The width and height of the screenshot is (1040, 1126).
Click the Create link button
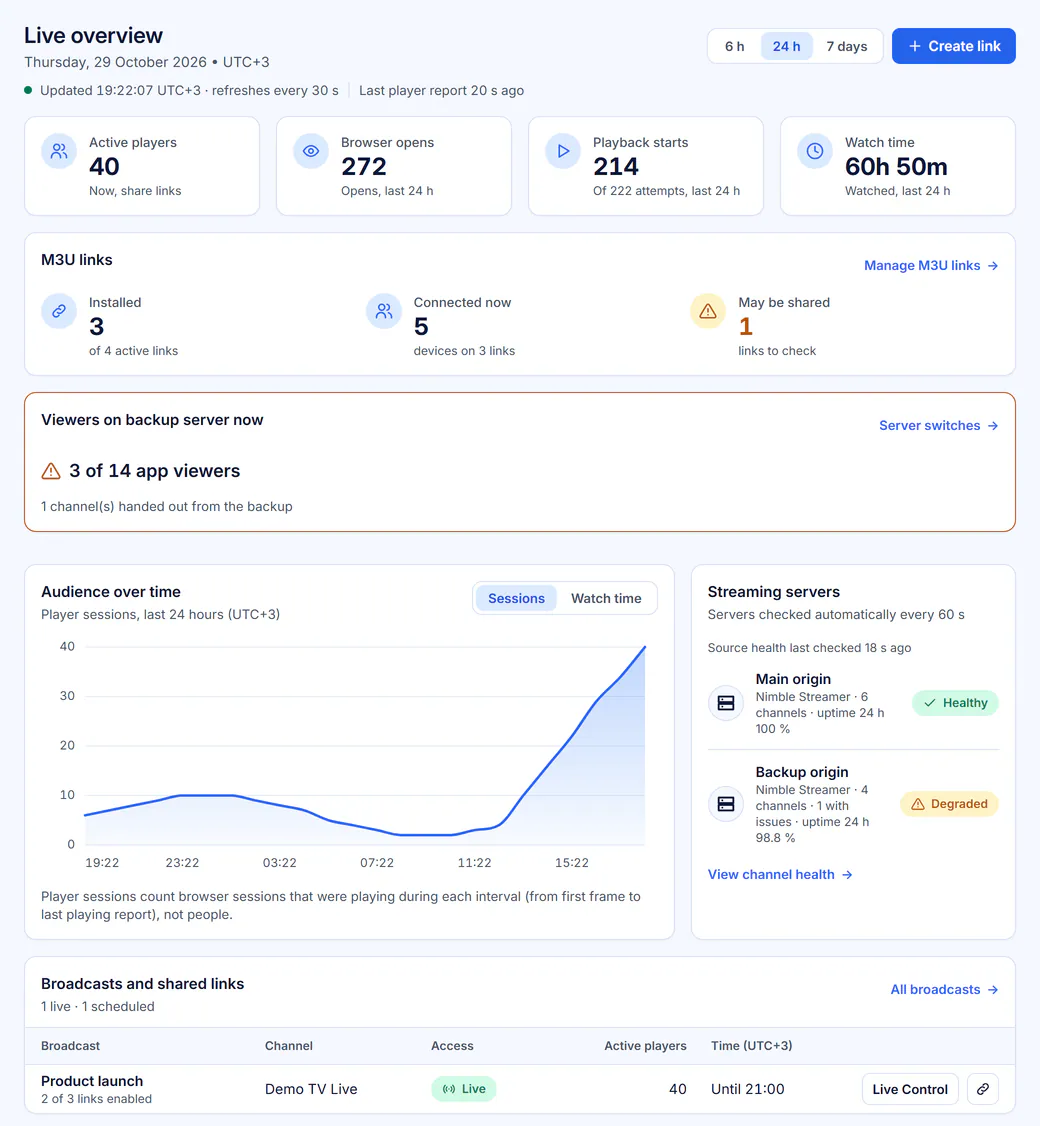click(x=954, y=46)
